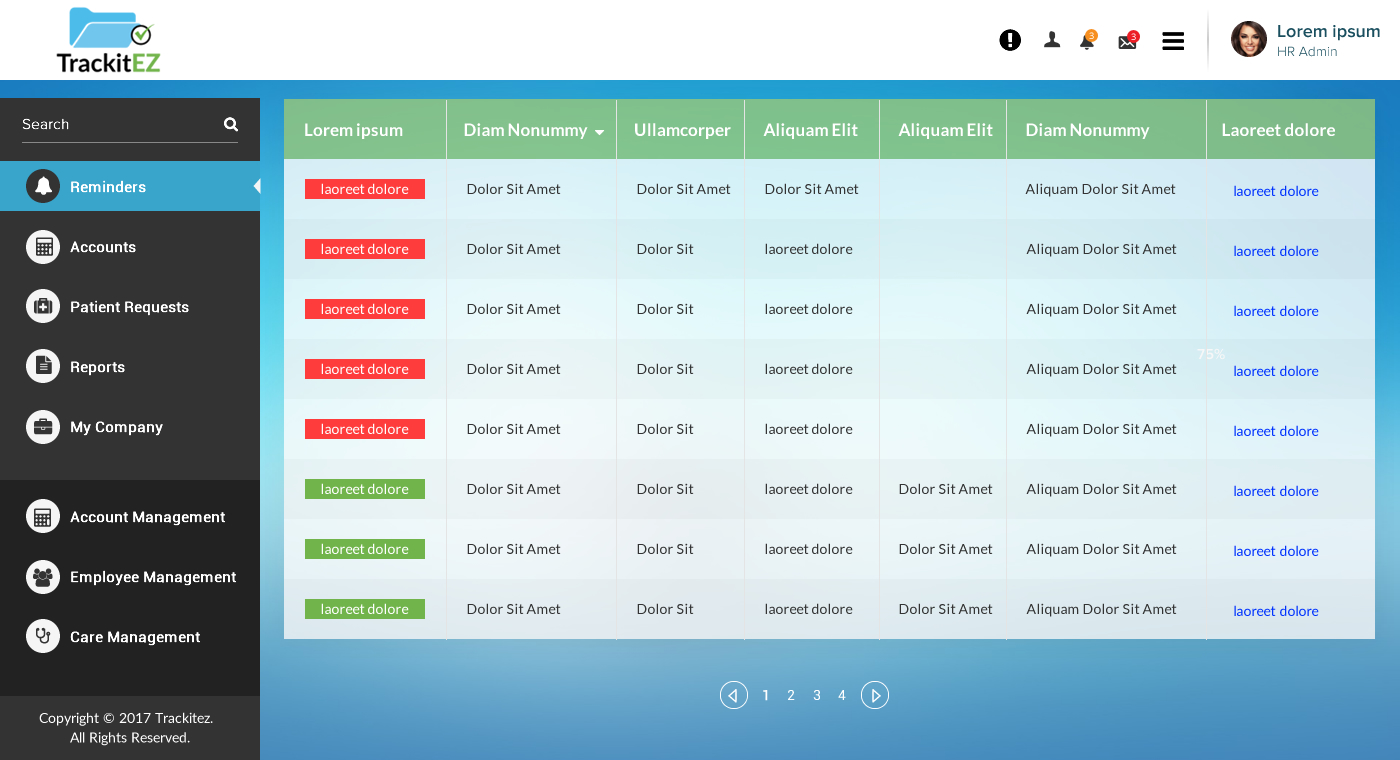Open the user profile icon in header

[x=1051, y=40]
